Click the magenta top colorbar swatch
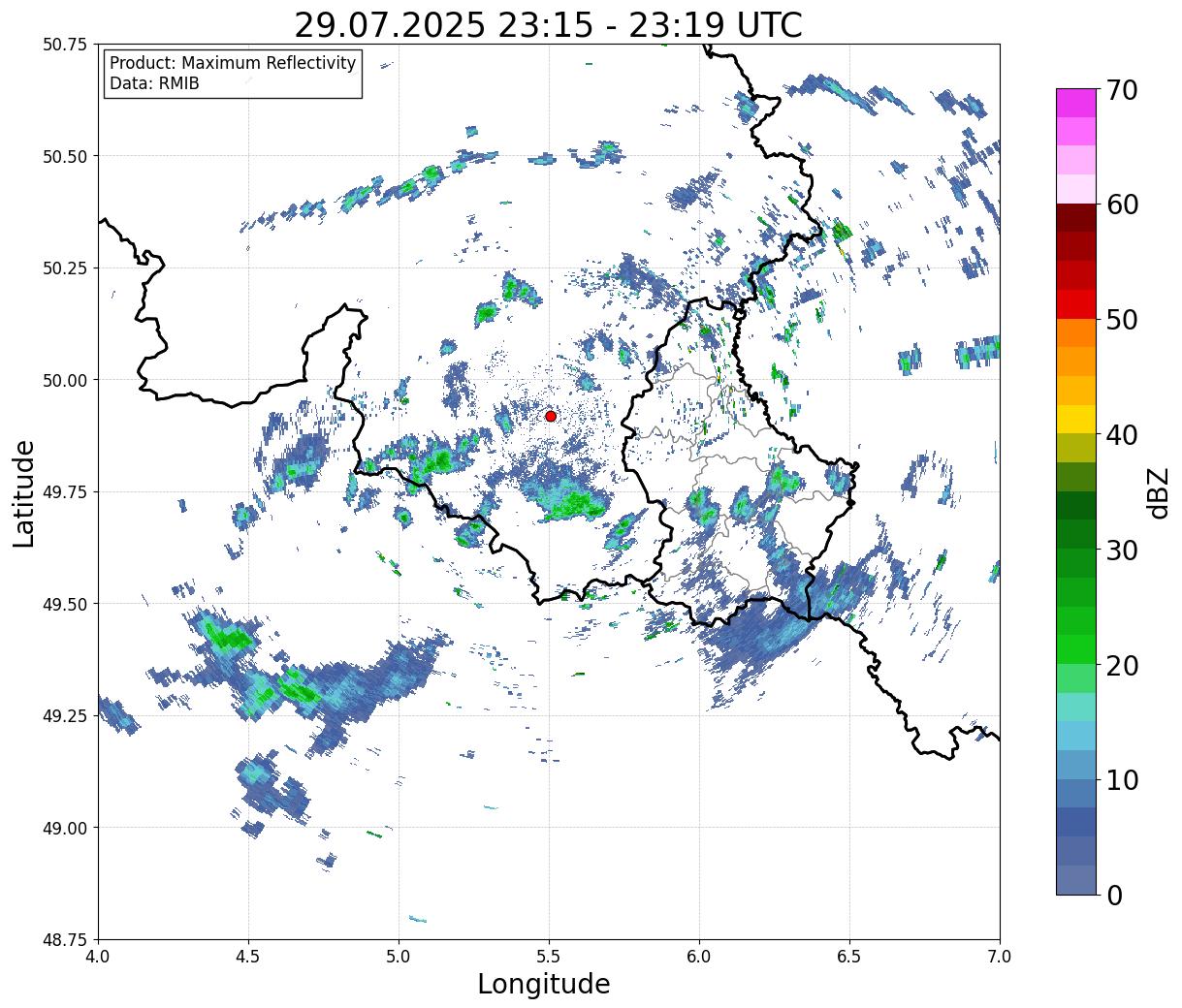 tap(1076, 103)
